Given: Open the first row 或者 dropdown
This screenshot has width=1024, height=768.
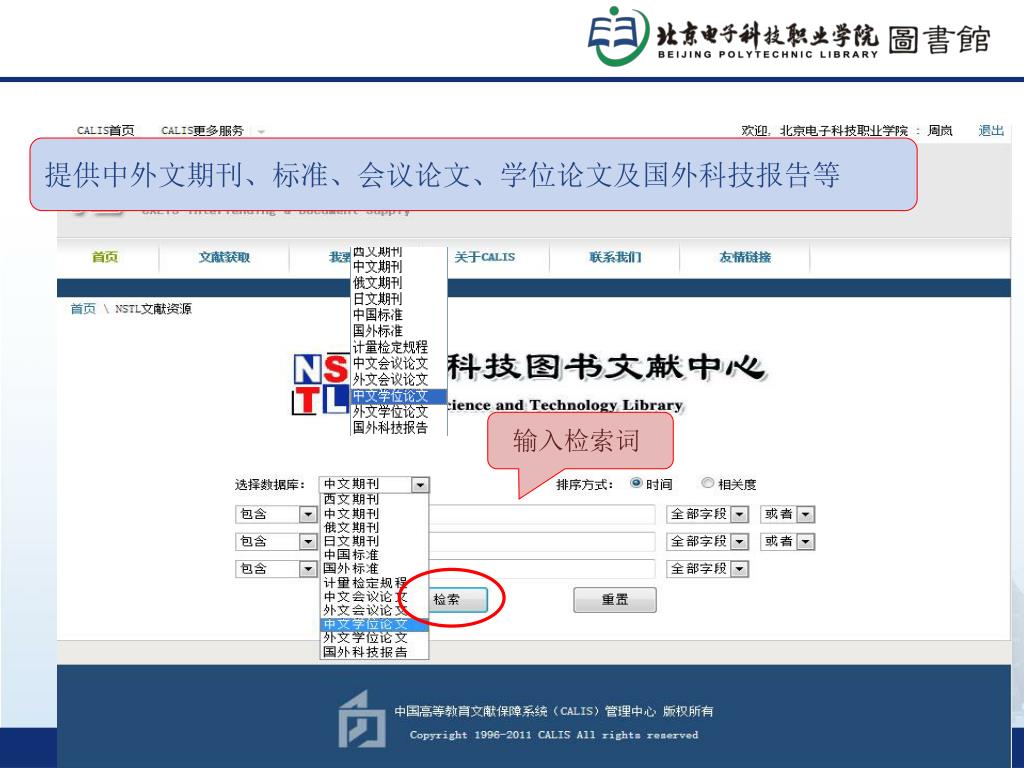Looking at the screenshot, I should pyautogui.click(x=788, y=515).
